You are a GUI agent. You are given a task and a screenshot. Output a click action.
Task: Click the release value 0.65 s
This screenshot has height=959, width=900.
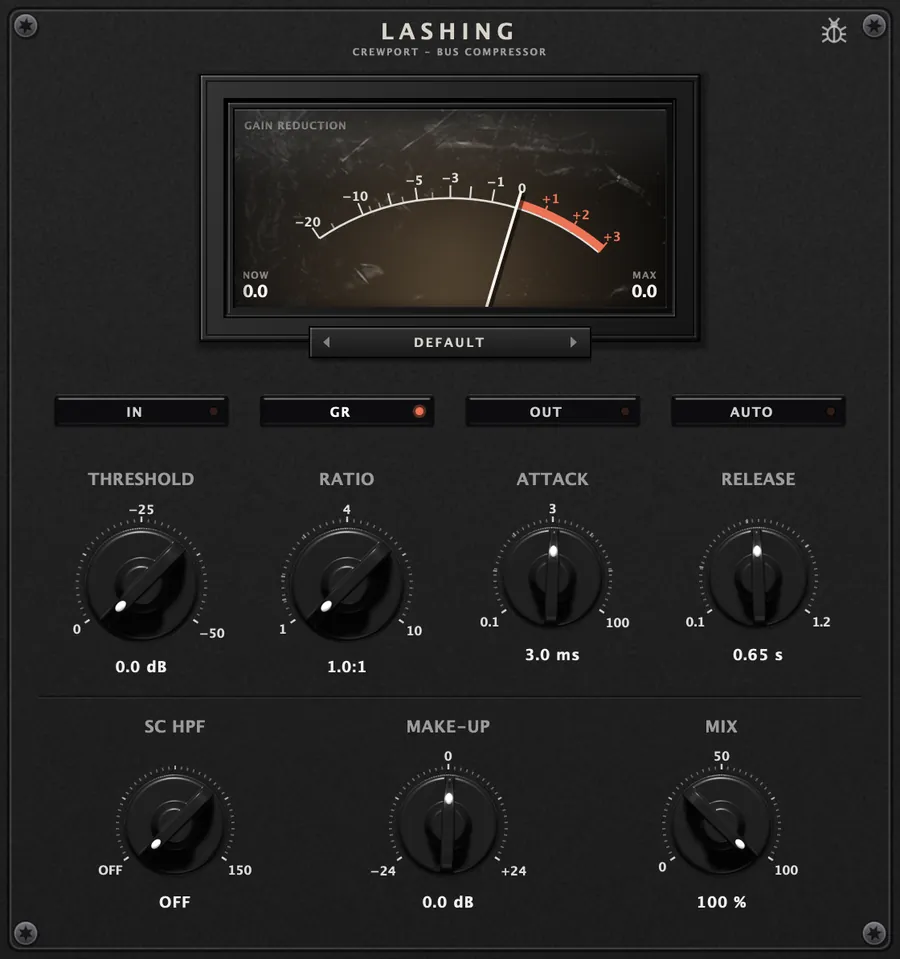[758, 655]
